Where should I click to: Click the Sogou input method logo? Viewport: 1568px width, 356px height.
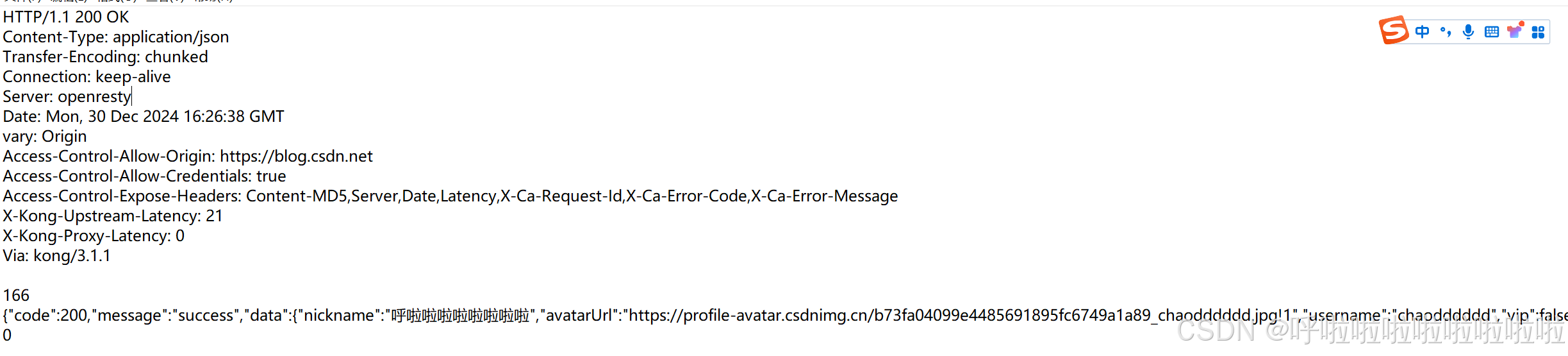coord(1393,30)
